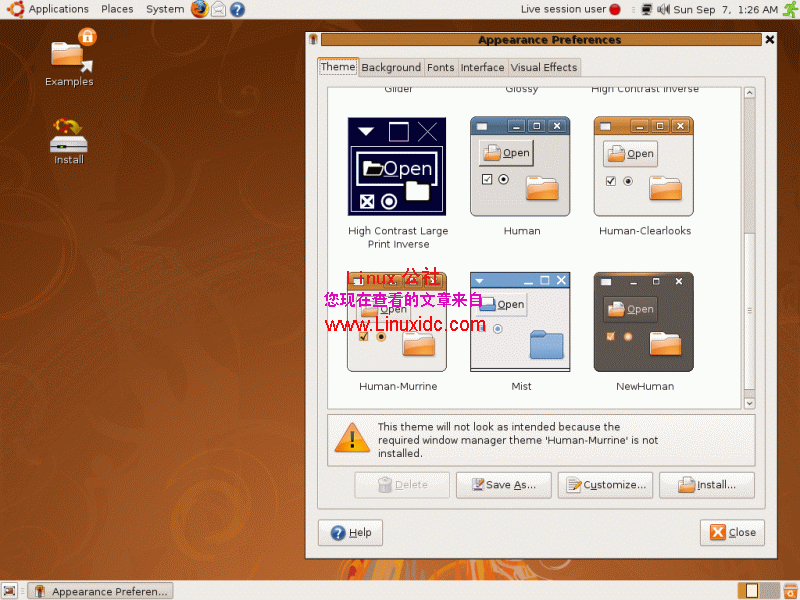Switch to the Background tab
This screenshot has width=800, height=600.
390,67
